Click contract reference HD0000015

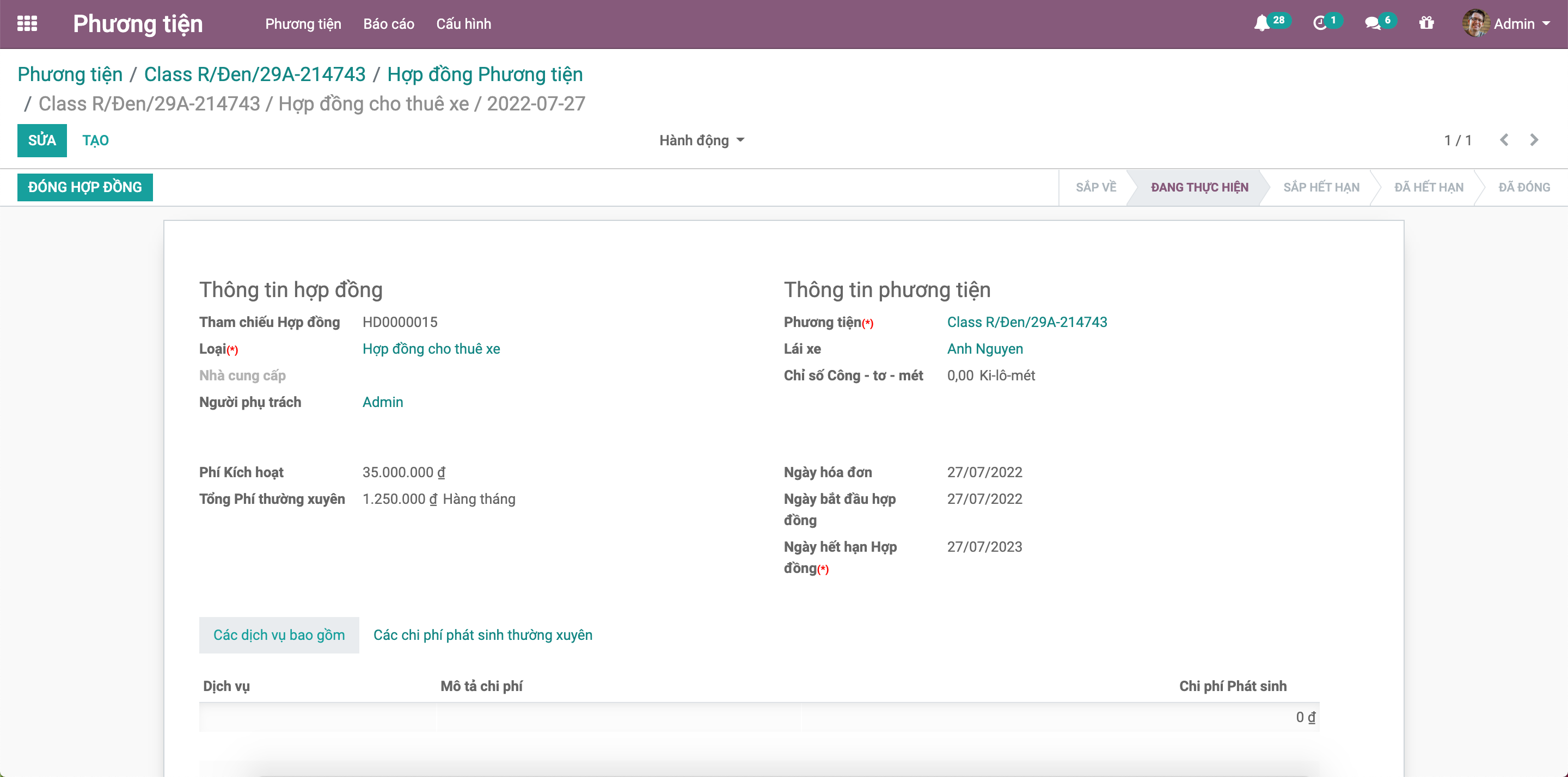[400, 323]
